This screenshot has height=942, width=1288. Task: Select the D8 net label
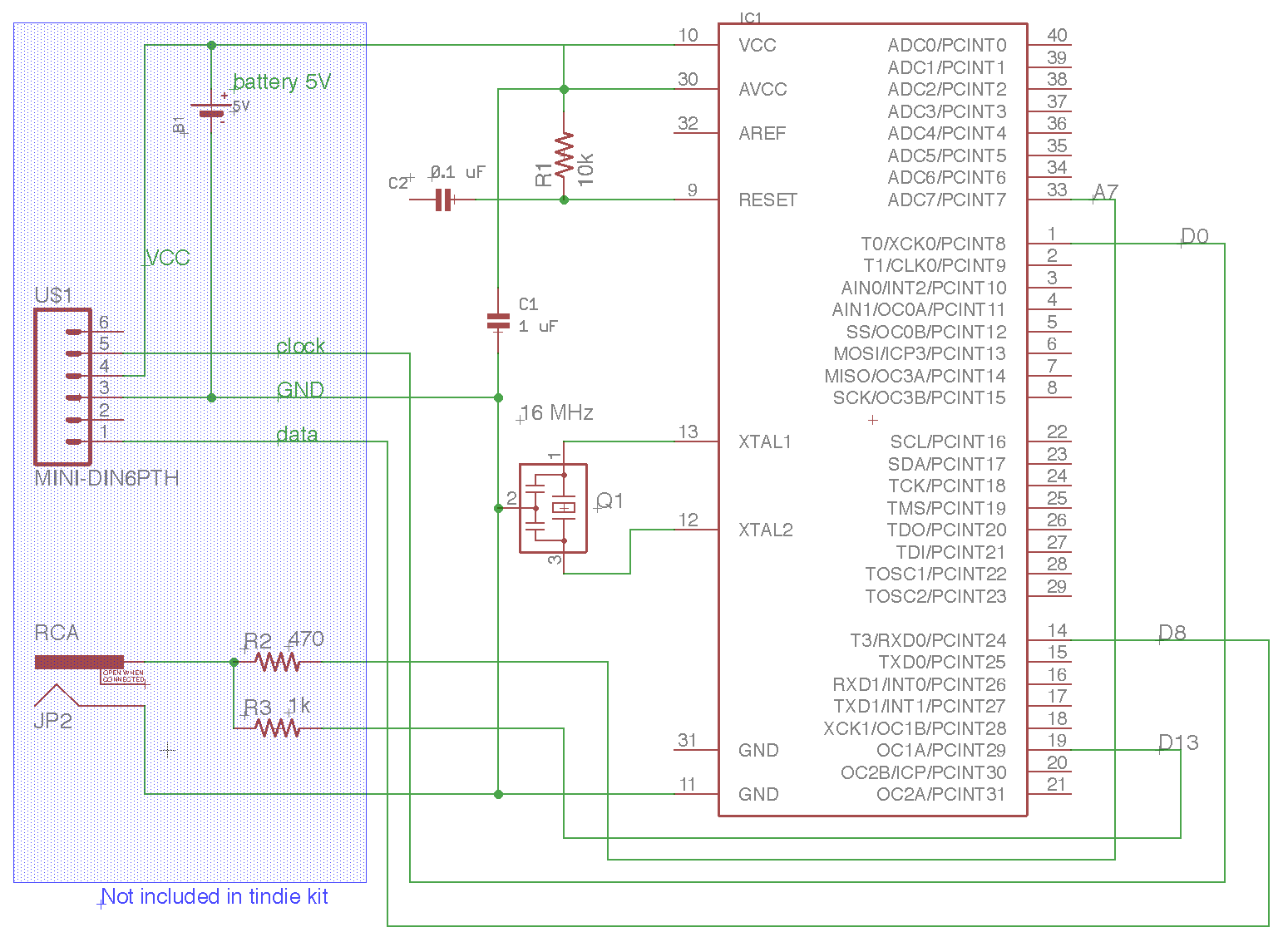pos(1172,633)
